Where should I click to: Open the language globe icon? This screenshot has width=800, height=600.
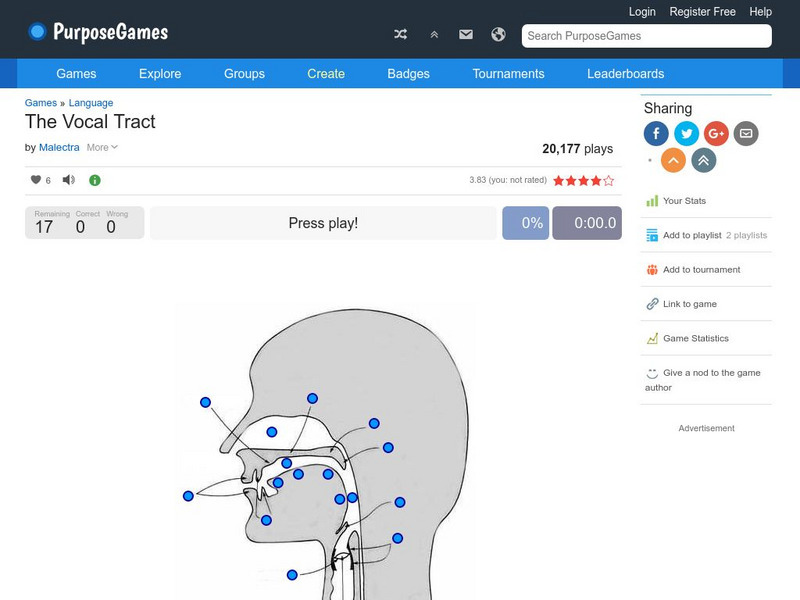497,33
